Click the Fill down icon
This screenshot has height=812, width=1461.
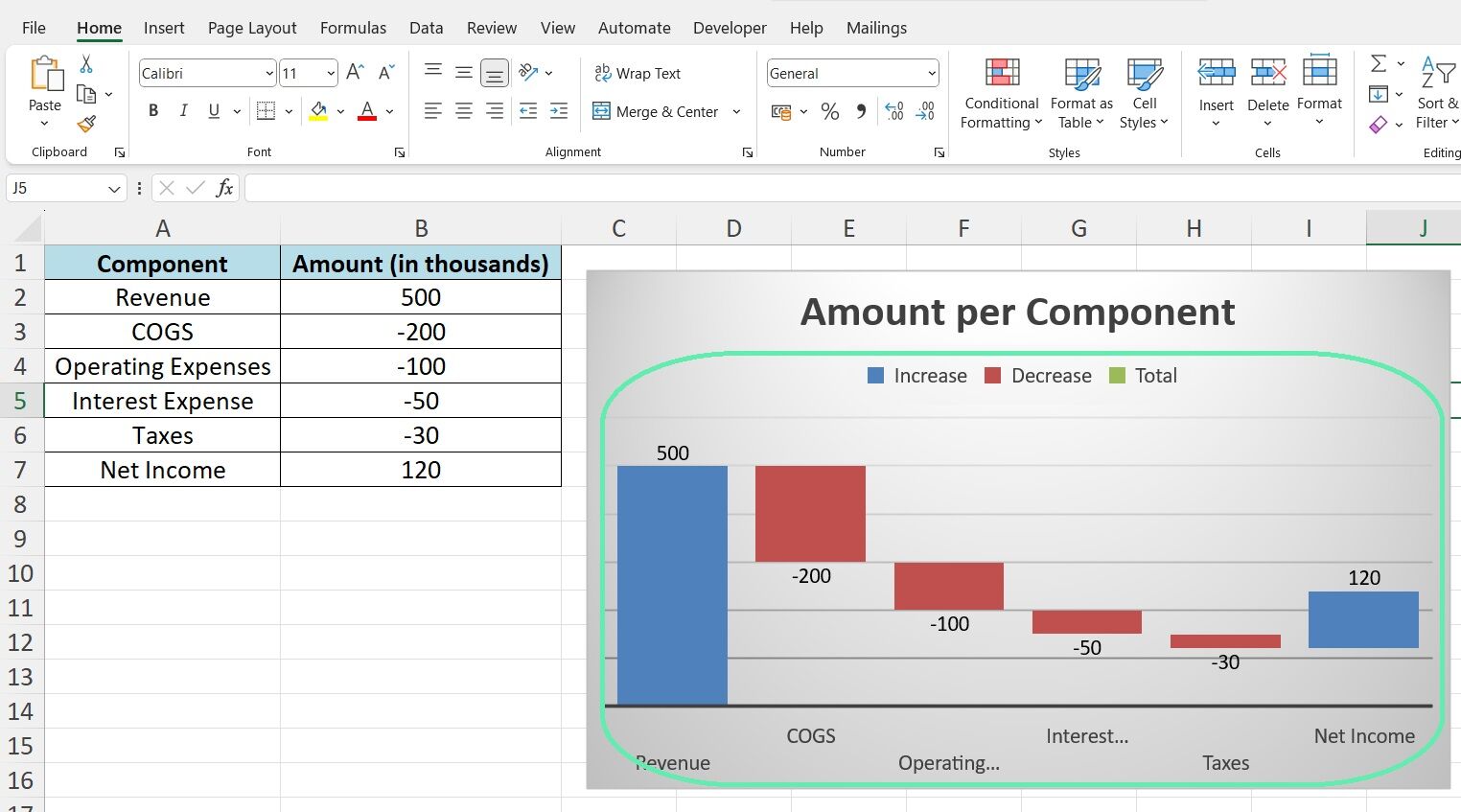[1379, 94]
